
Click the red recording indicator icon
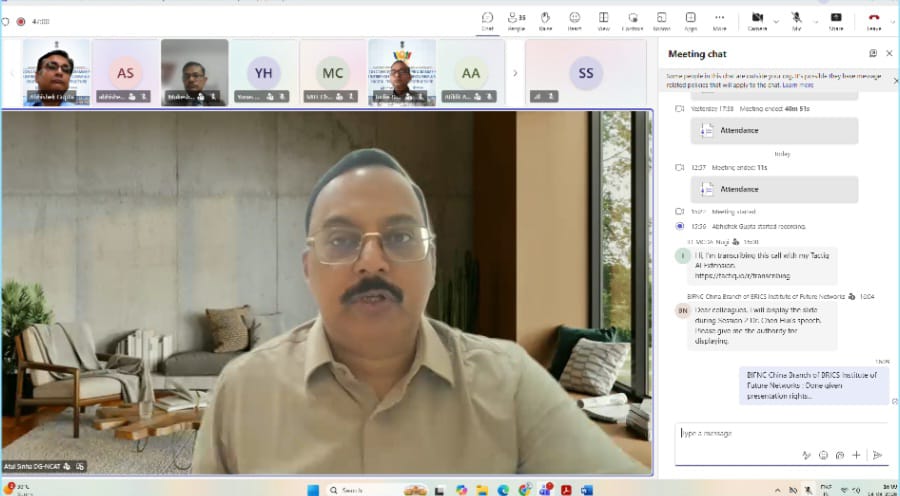coord(21,22)
